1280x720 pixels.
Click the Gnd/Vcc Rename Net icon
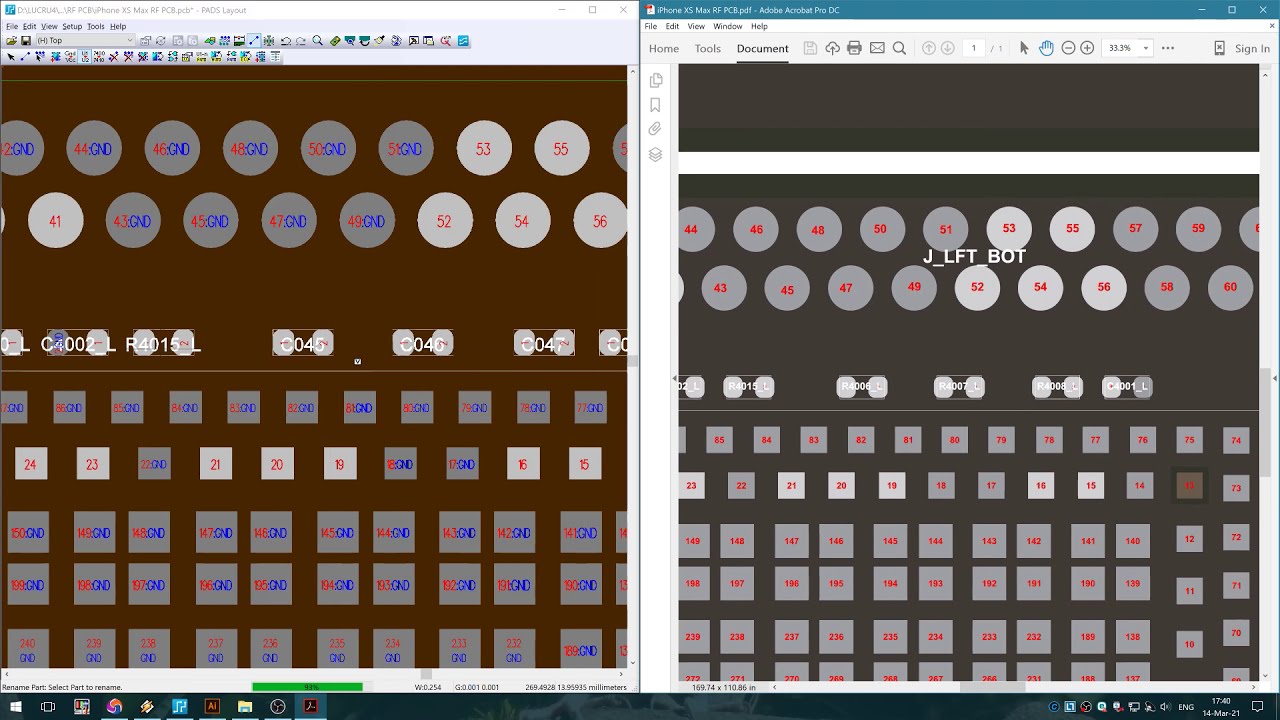(x=70, y=57)
